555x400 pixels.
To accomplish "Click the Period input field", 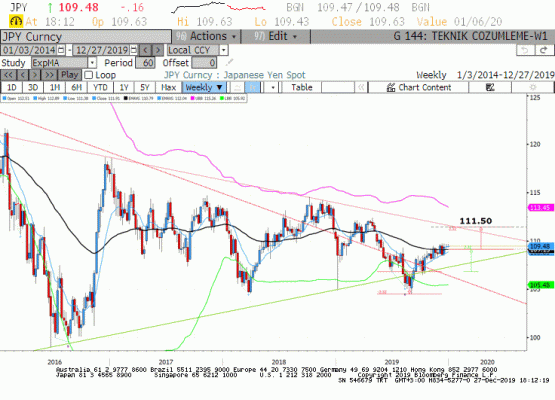I will (x=145, y=63).
